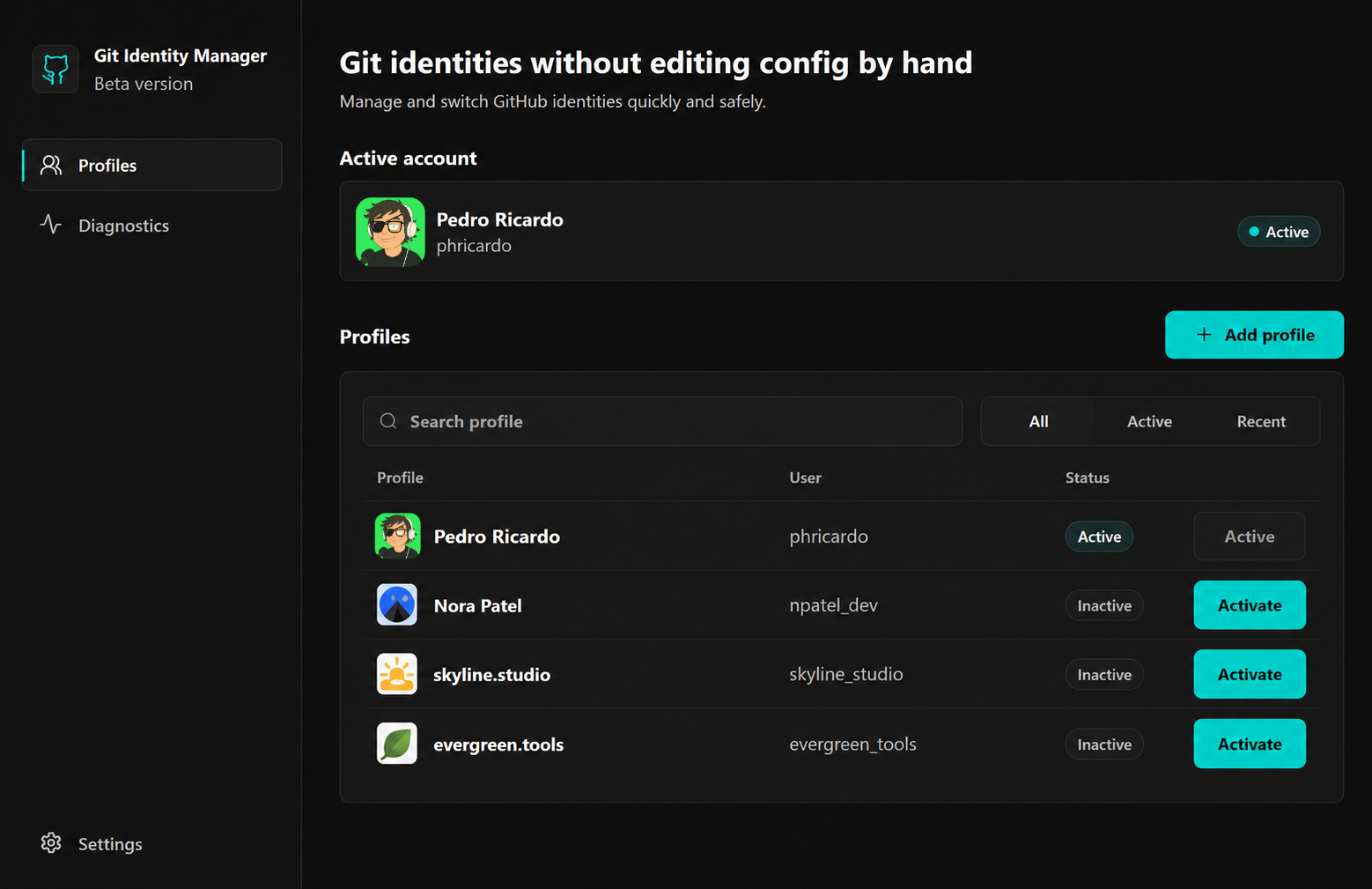Click the 'Profiles' heading above the table

click(x=374, y=337)
